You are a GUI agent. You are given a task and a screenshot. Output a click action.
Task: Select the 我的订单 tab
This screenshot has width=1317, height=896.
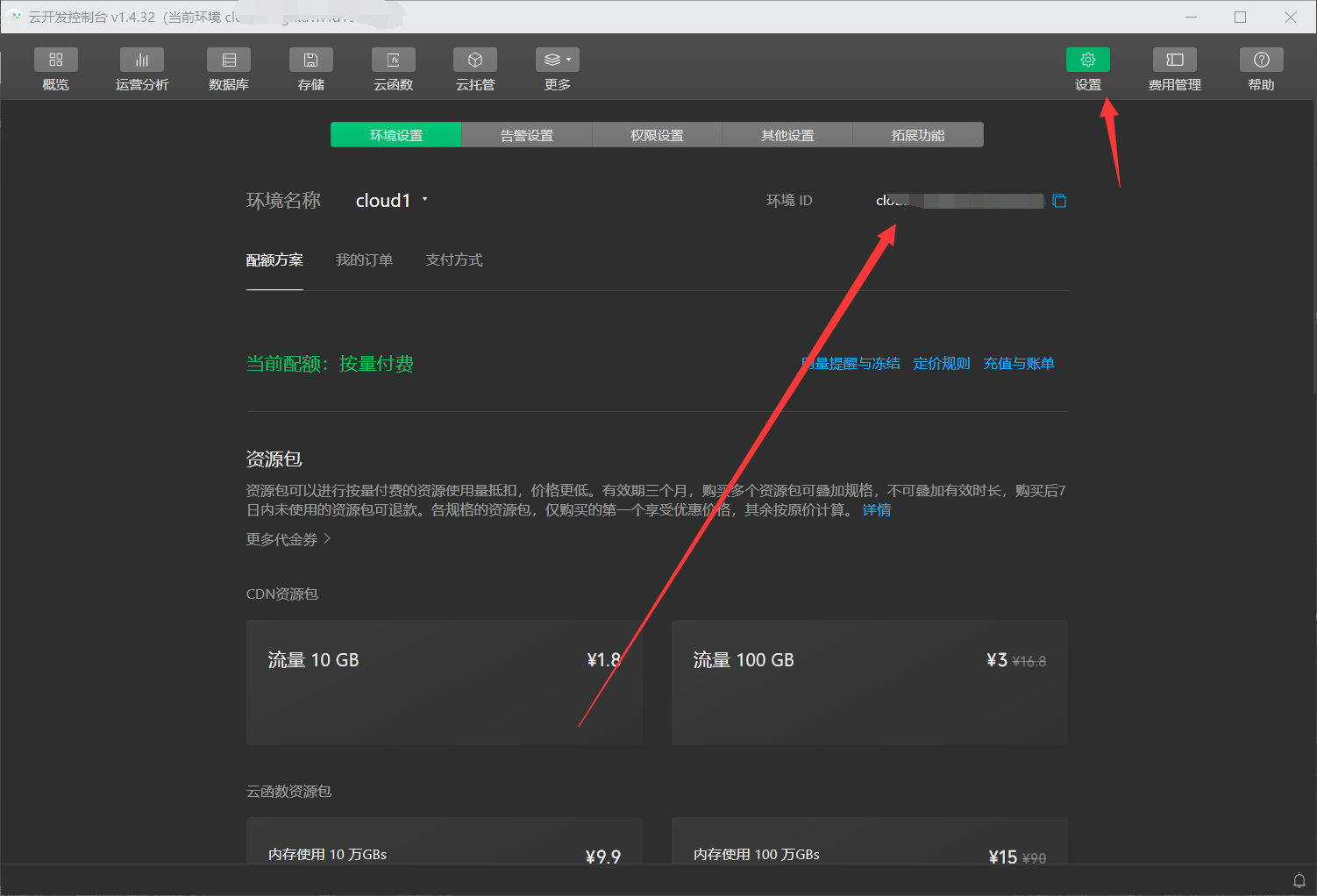(365, 260)
